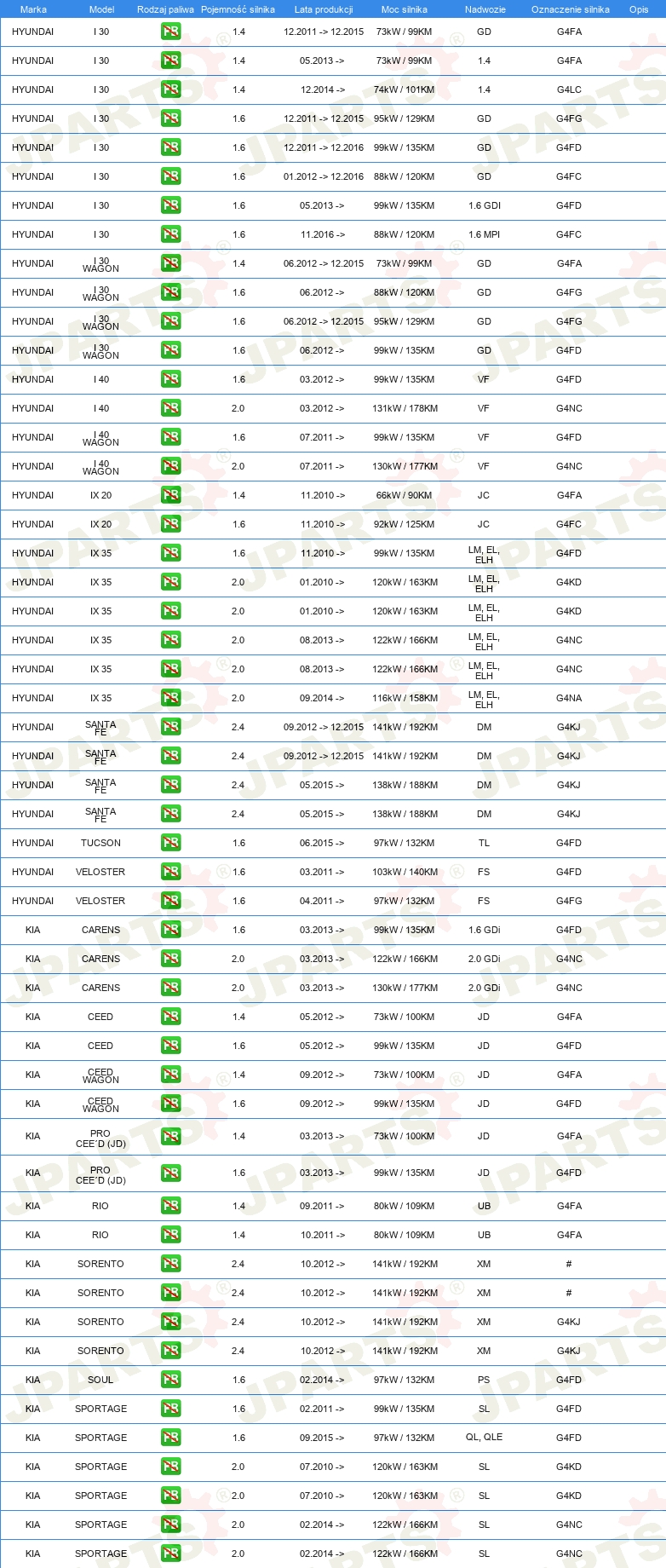The image size is (666, 1568).
Task: Click petrol fuel icon in G4LC I 30 row
Action: (x=170, y=89)
